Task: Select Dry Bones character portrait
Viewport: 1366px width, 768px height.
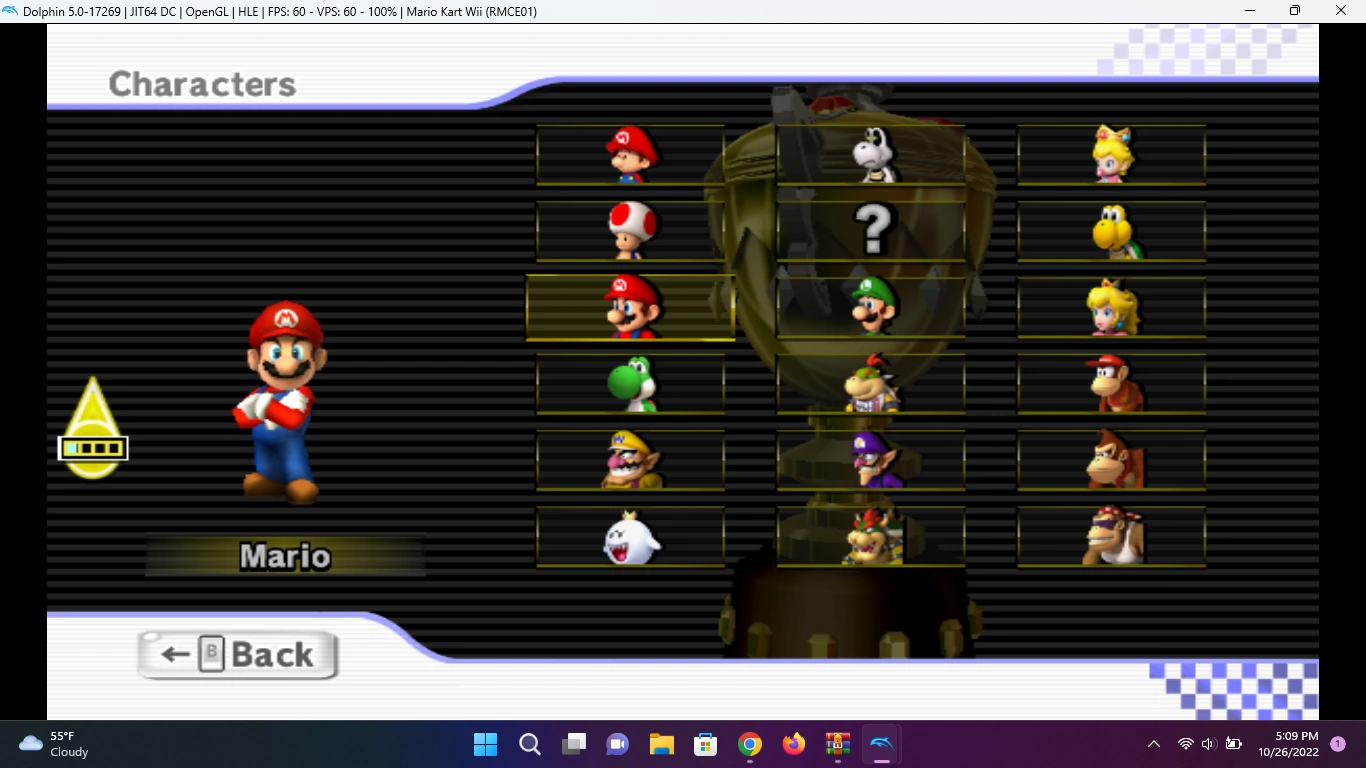Action: (871, 155)
